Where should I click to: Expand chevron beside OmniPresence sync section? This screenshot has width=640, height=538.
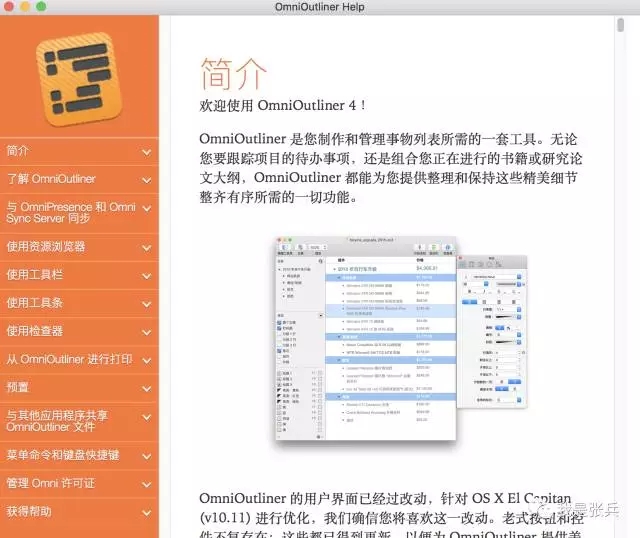pyautogui.click(x=147, y=208)
